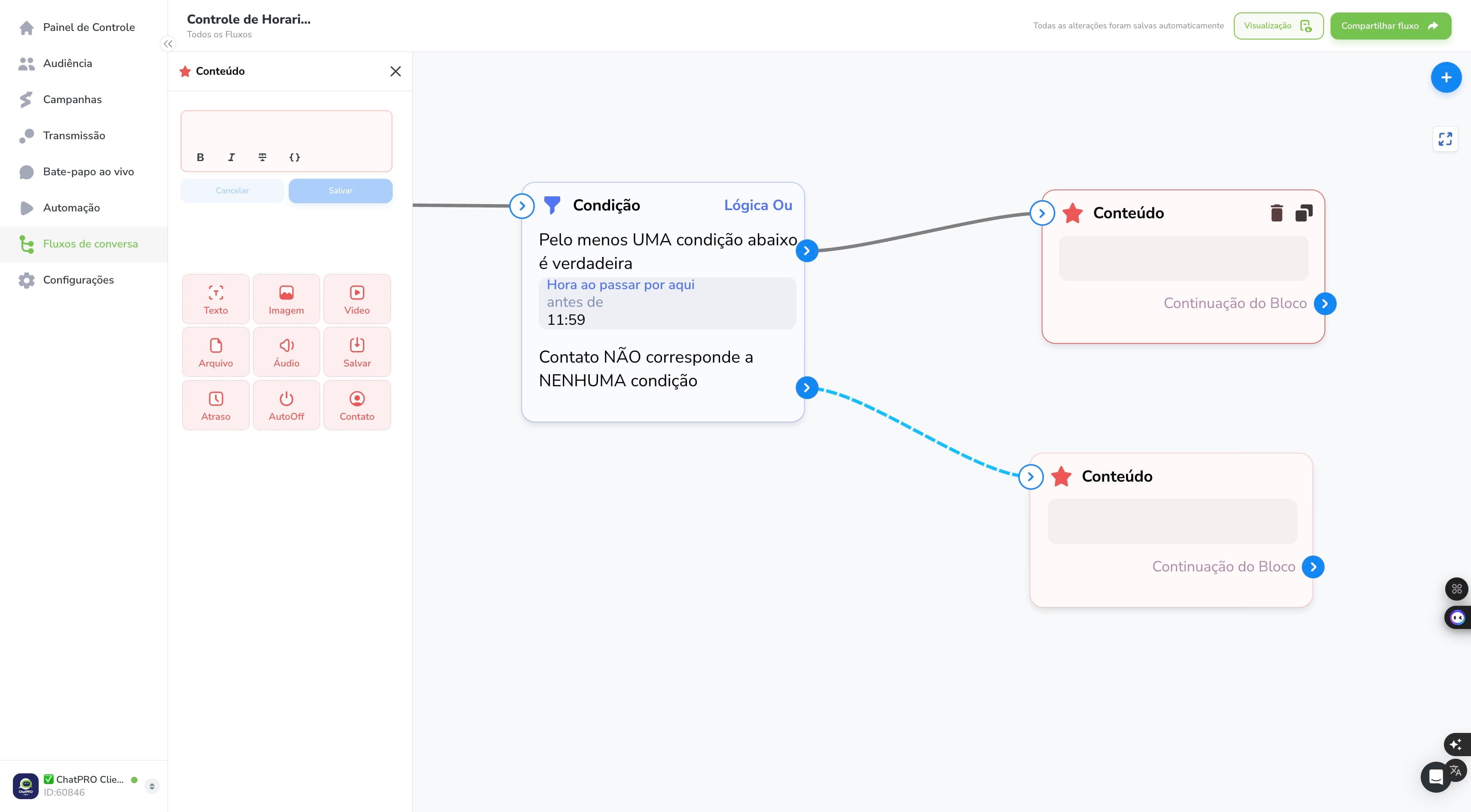Collapse the left sidebar with double chevron
The width and height of the screenshot is (1471, 812).
168,44
